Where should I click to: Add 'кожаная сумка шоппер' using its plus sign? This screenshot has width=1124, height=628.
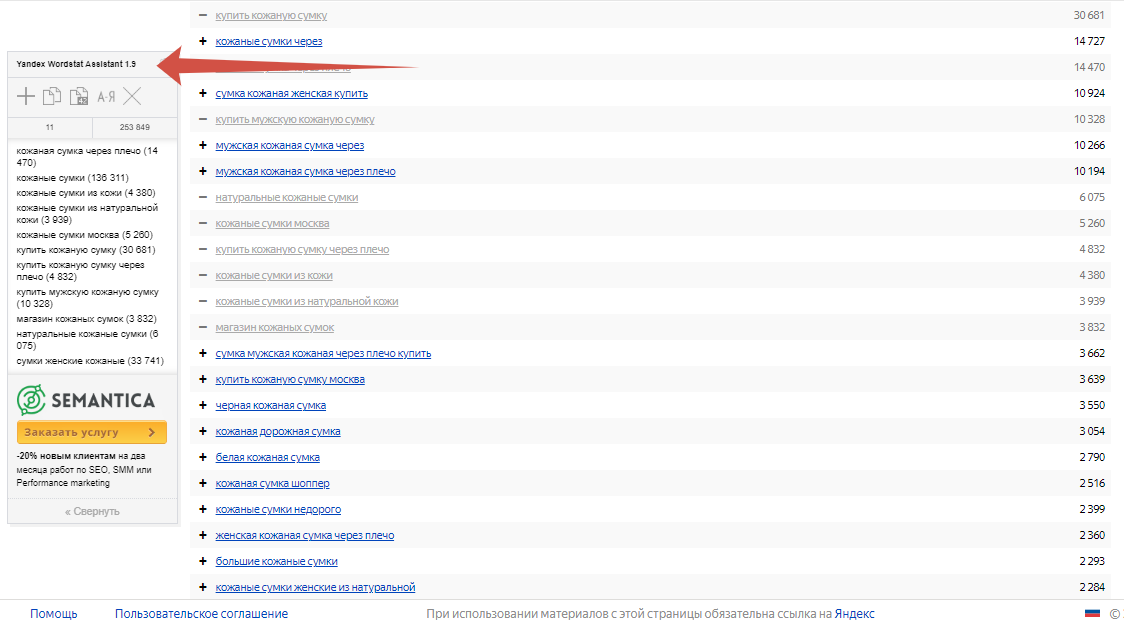click(x=203, y=484)
